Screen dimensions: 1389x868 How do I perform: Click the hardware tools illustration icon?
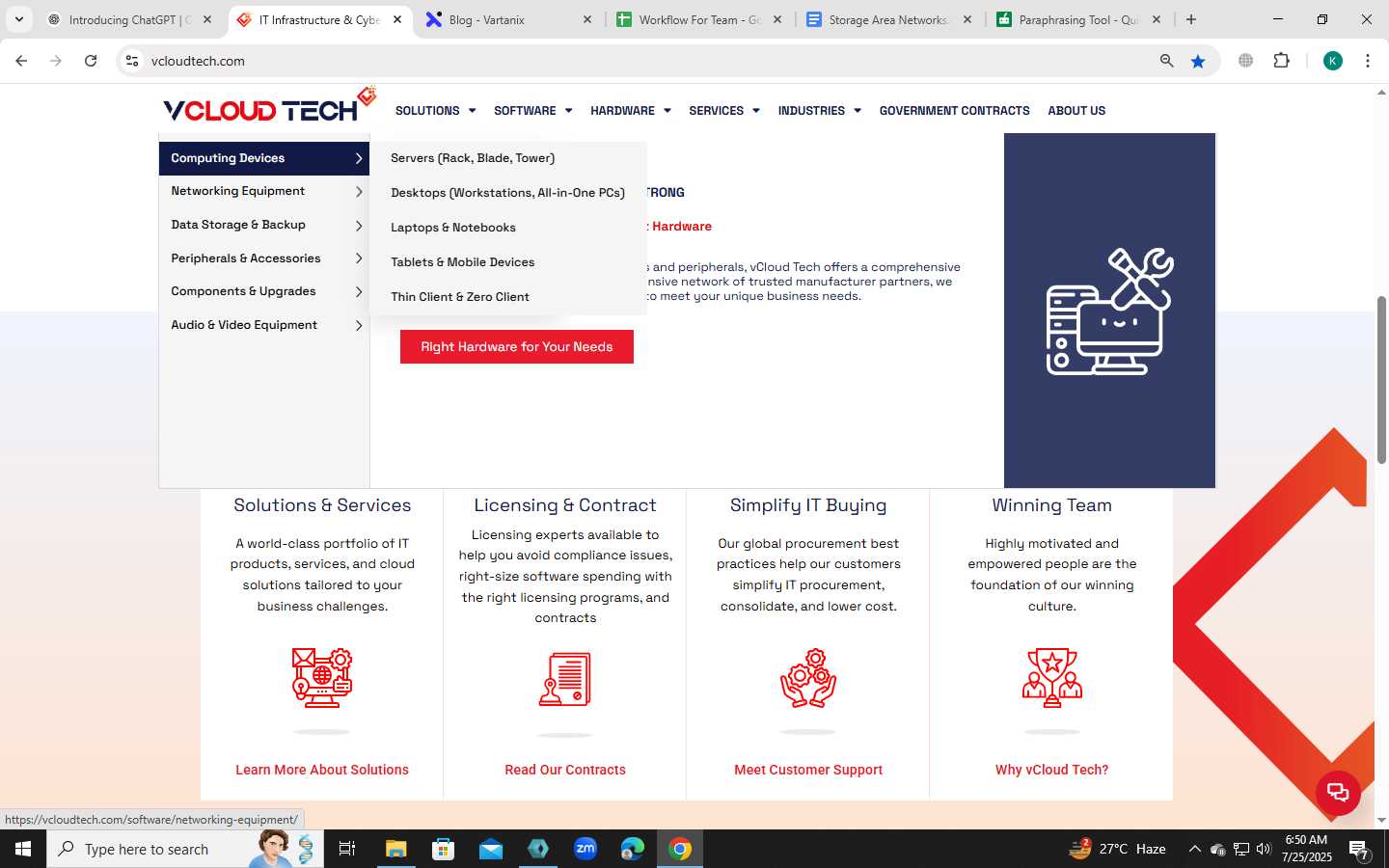[x=1110, y=312]
